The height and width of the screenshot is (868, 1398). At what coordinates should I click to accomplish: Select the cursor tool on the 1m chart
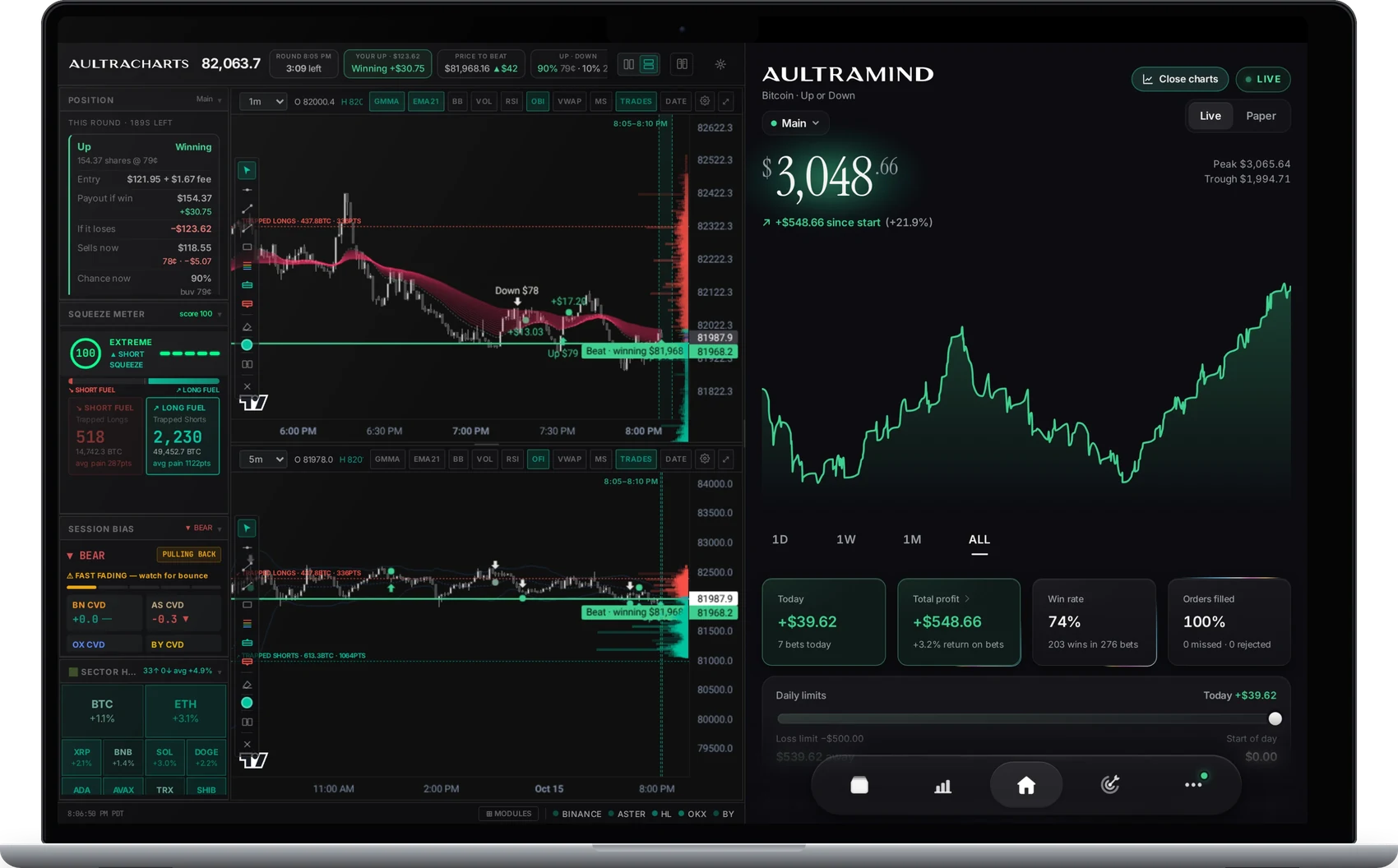247,170
